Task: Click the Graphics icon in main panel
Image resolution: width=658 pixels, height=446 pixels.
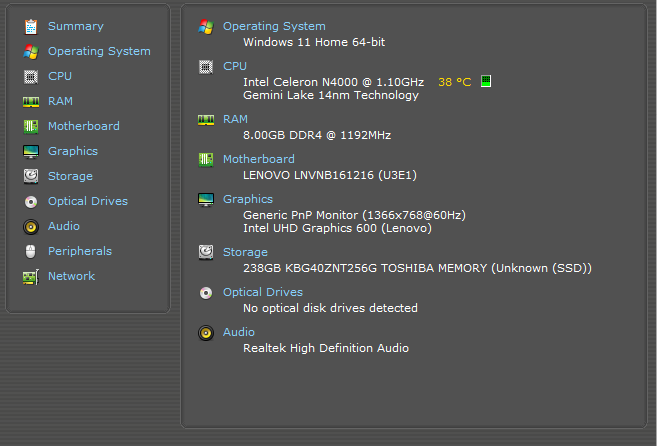Action: tap(206, 200)
